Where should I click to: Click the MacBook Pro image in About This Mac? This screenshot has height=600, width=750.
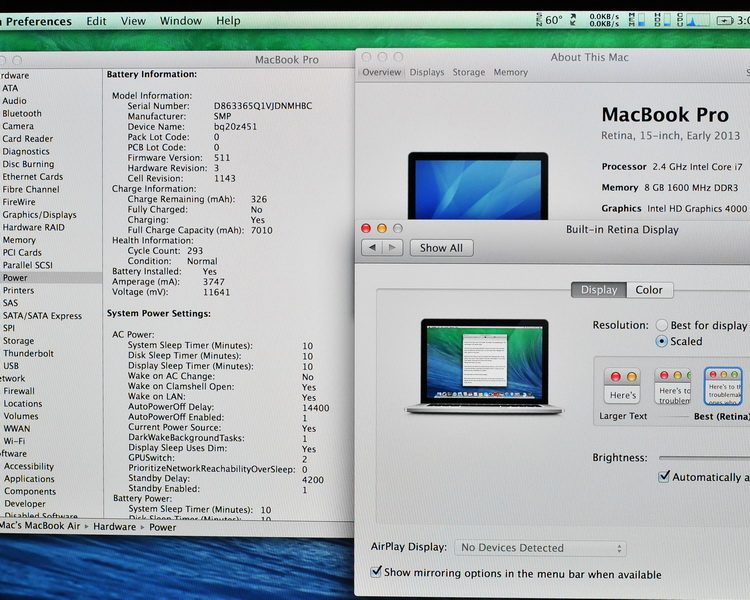click(478, 187)
